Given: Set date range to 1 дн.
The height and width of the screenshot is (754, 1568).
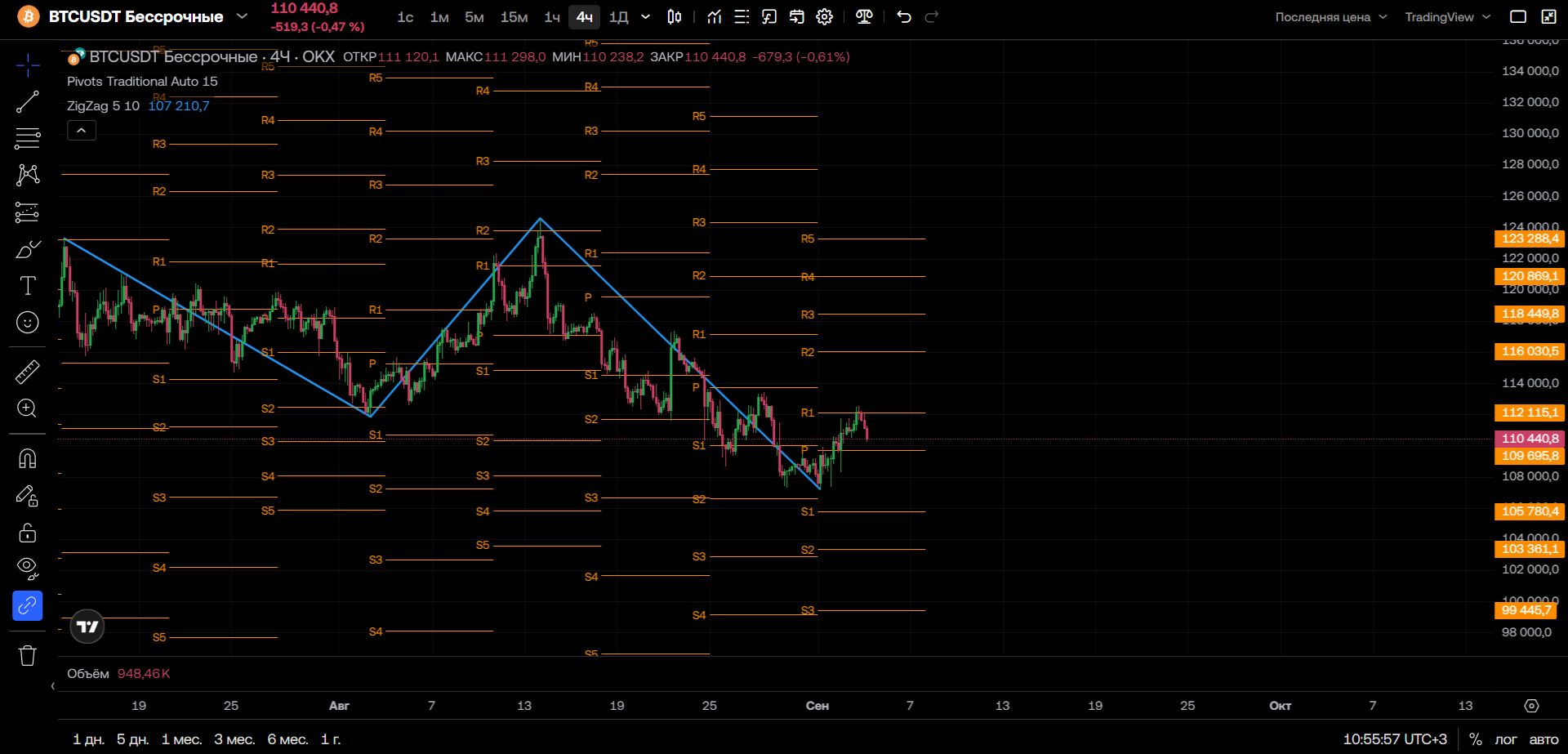Looking at the screenshot, I should click(89, 739).
